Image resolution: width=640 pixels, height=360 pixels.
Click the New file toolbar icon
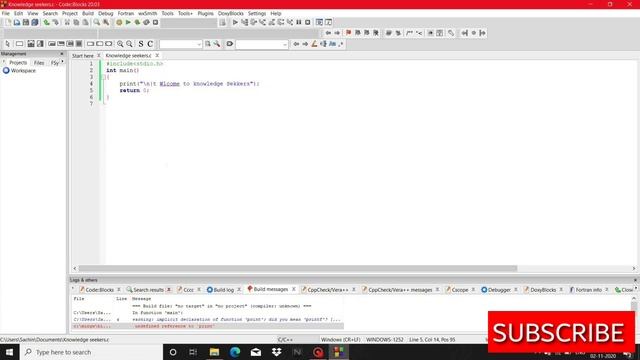[8, 22]
